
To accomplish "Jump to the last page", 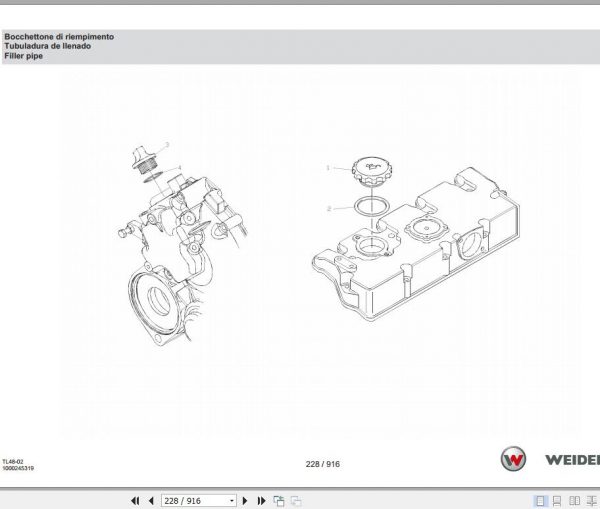I will [261, 501].
